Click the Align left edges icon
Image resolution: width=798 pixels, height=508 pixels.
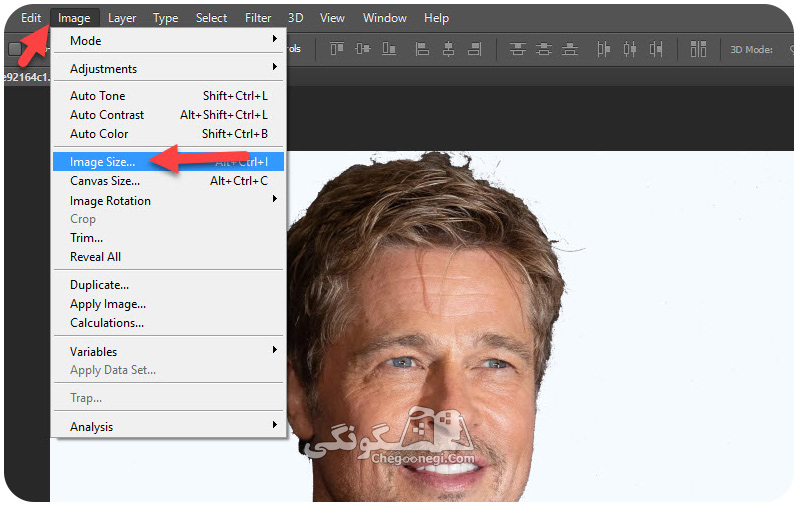(422, 49)
